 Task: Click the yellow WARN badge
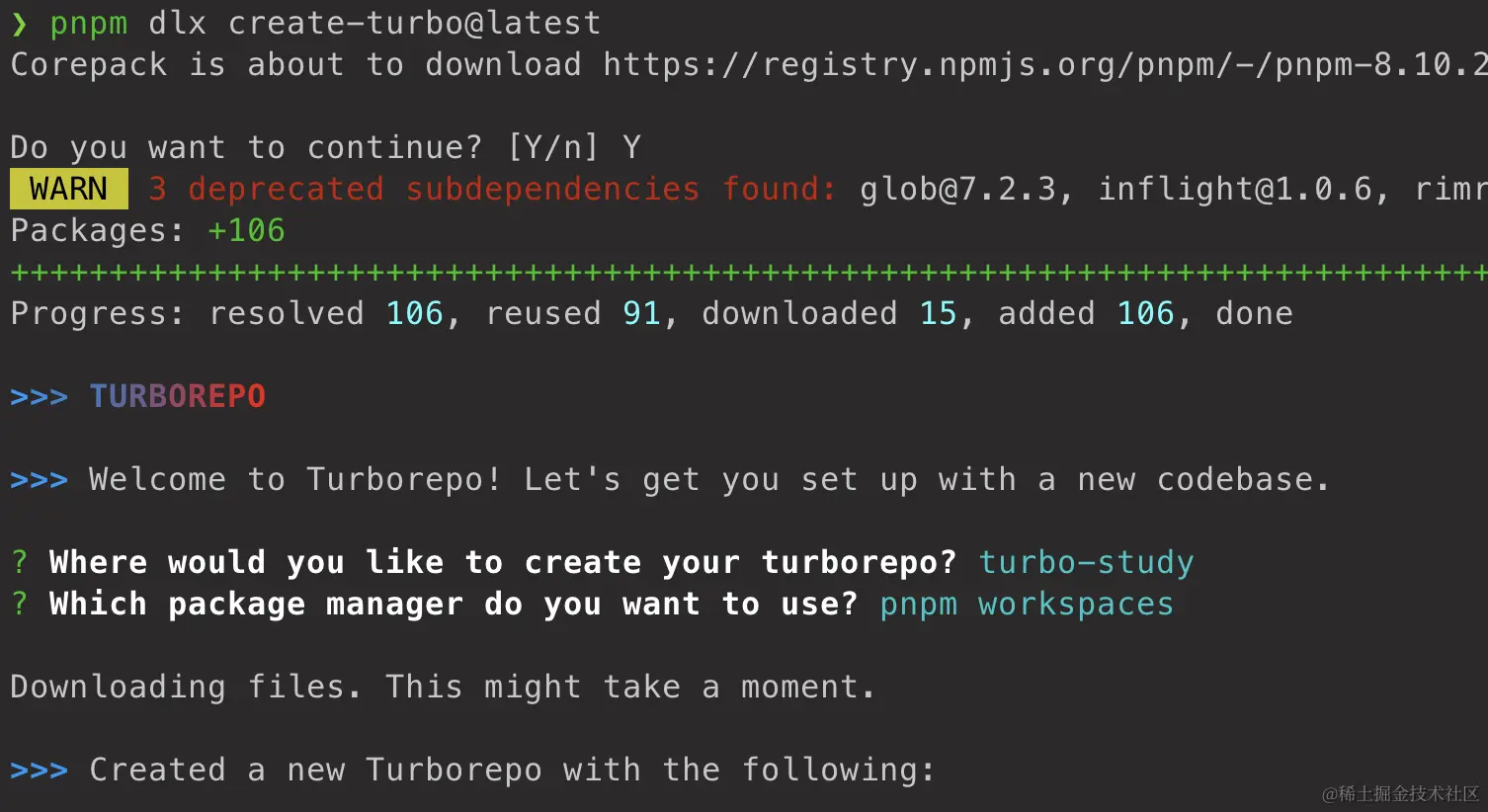pyautogui.click(x=69, y=189)
